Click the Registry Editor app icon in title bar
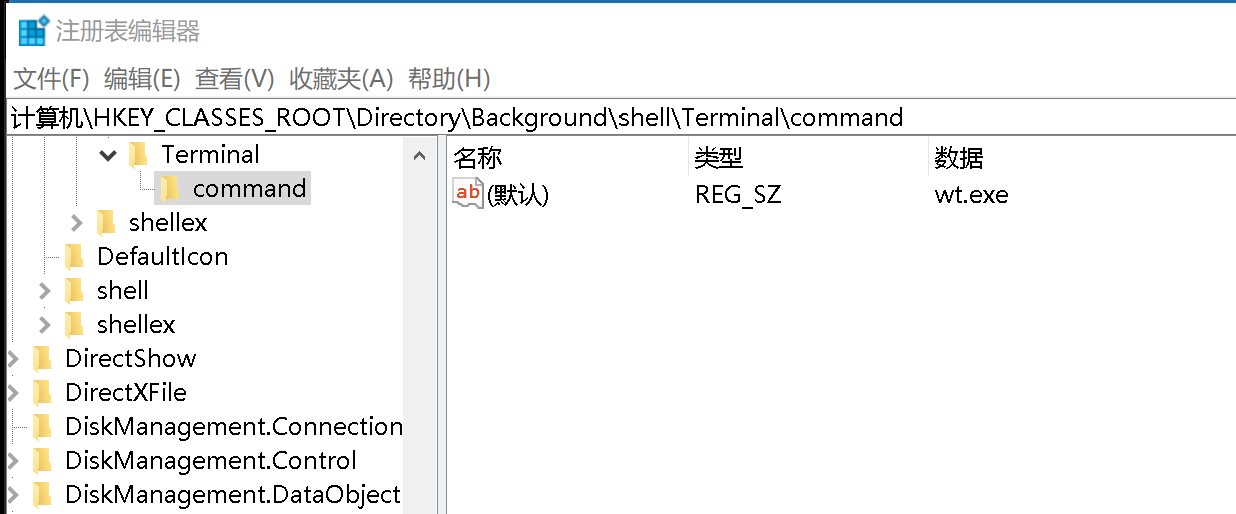This screenshot has height=514, width=1236. click(33, 31)
